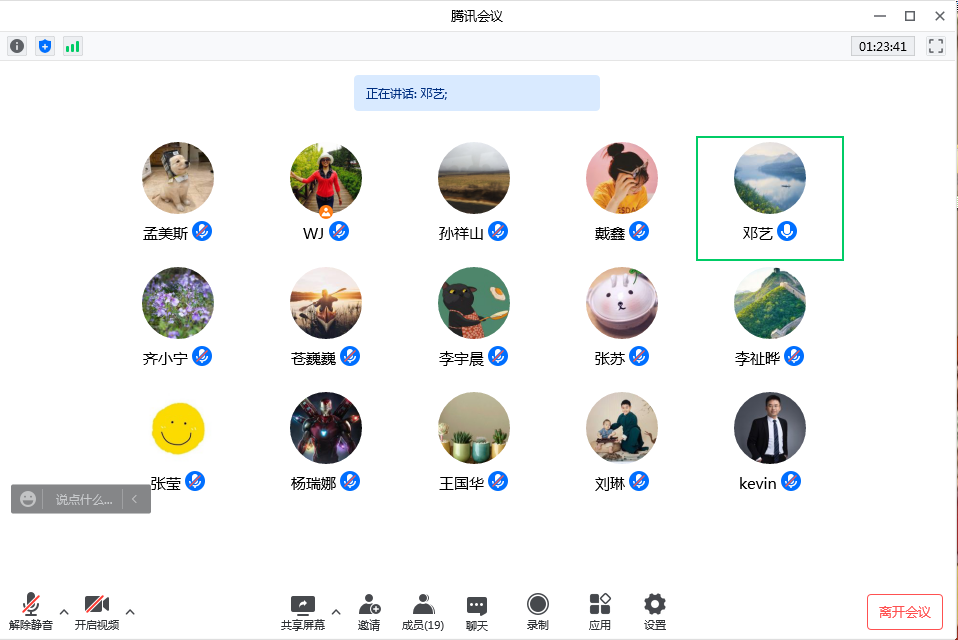The width and height of the screenshot is (958, 640).
Task: Open the Chat (聊天) panel
Action: (x=477, y=612)
